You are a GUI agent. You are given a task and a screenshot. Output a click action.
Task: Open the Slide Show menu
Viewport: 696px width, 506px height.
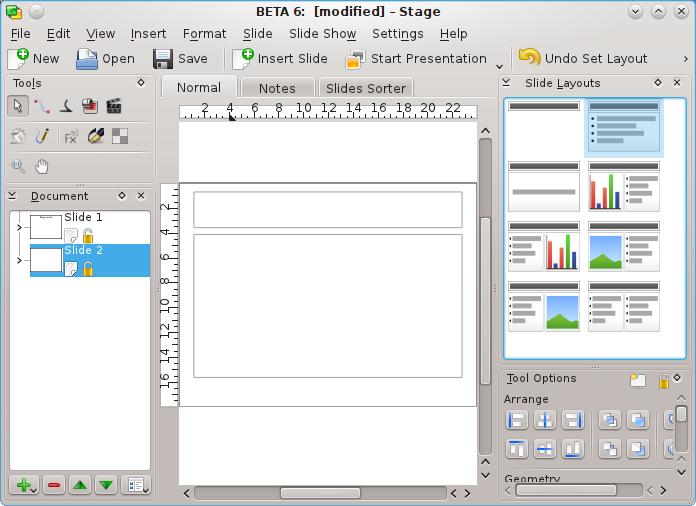coord(322,34)
